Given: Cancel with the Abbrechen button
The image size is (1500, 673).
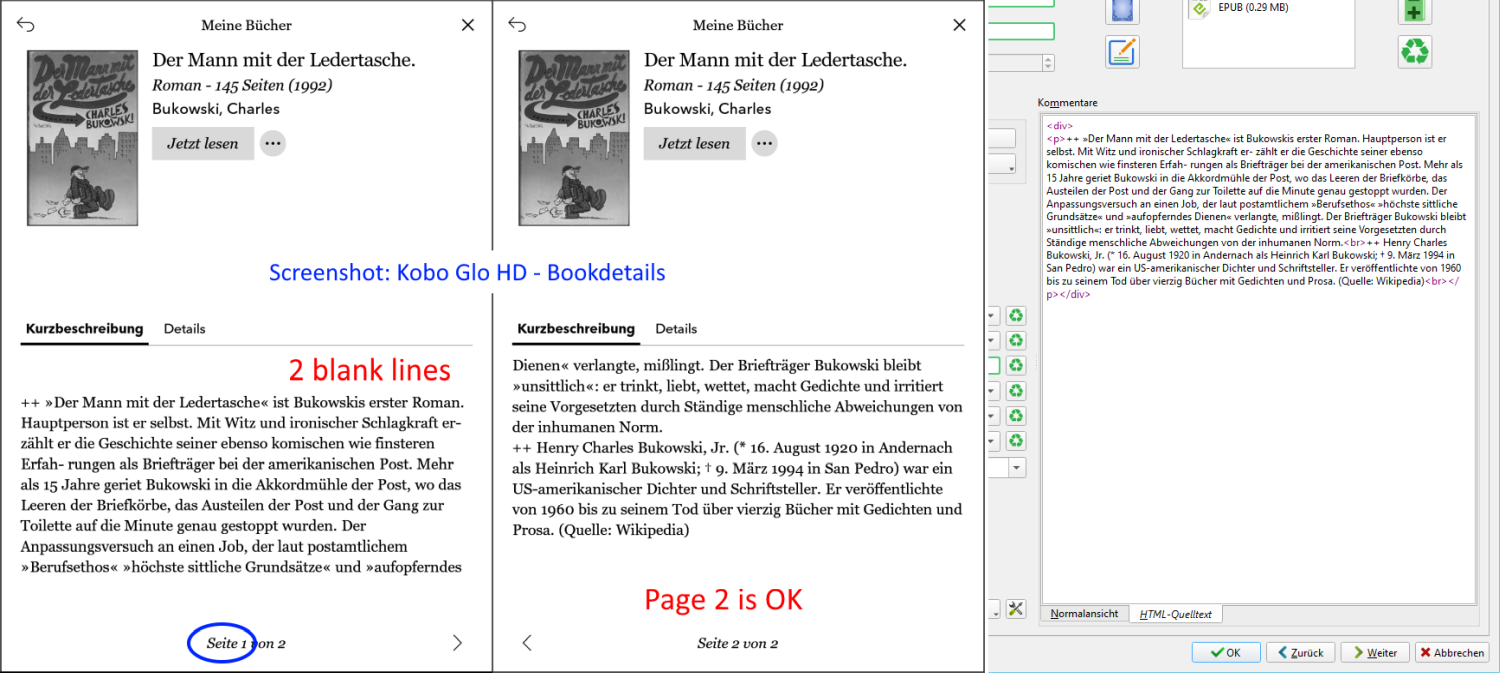Looking at the screenshot, I should (x=1452, y=652).
